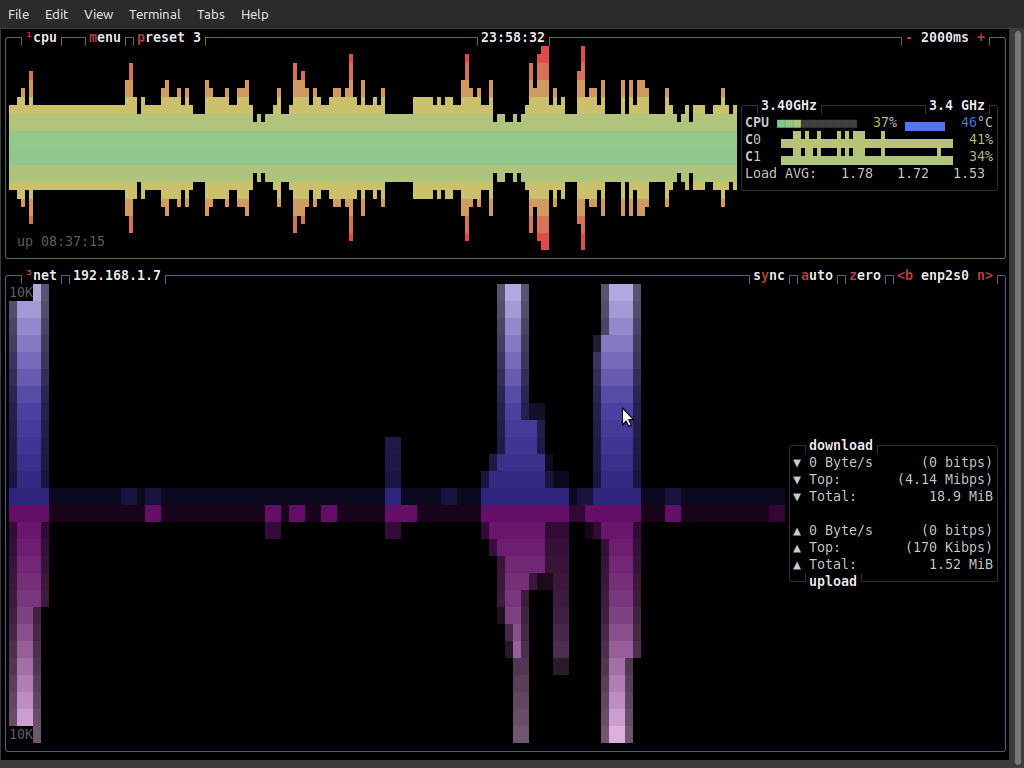Click the uptime 08:37:15 text
The width and height of the screenshot is (1024, 768).
[61, 242]
